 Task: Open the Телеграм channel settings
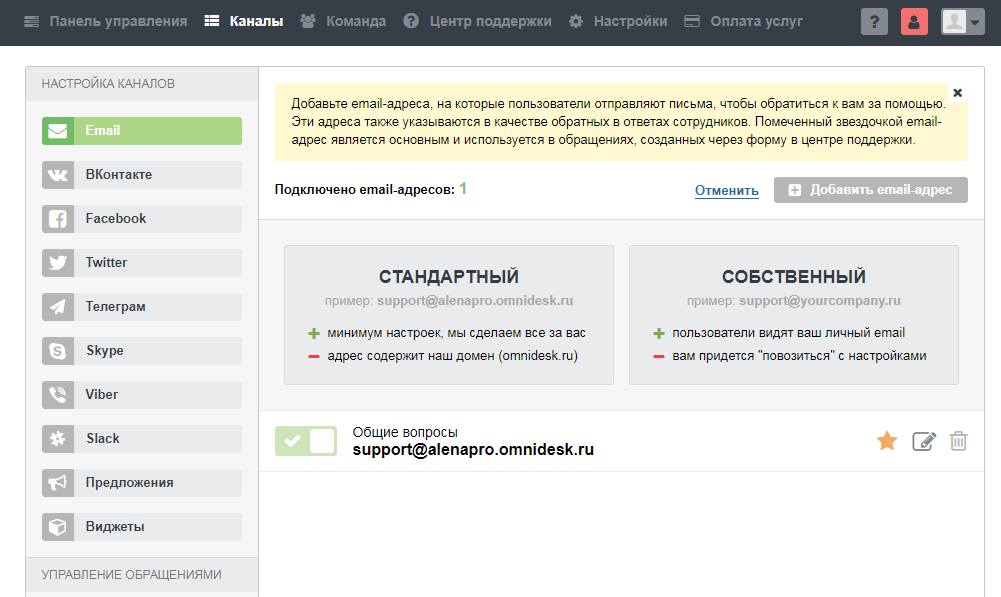point(140,306)
